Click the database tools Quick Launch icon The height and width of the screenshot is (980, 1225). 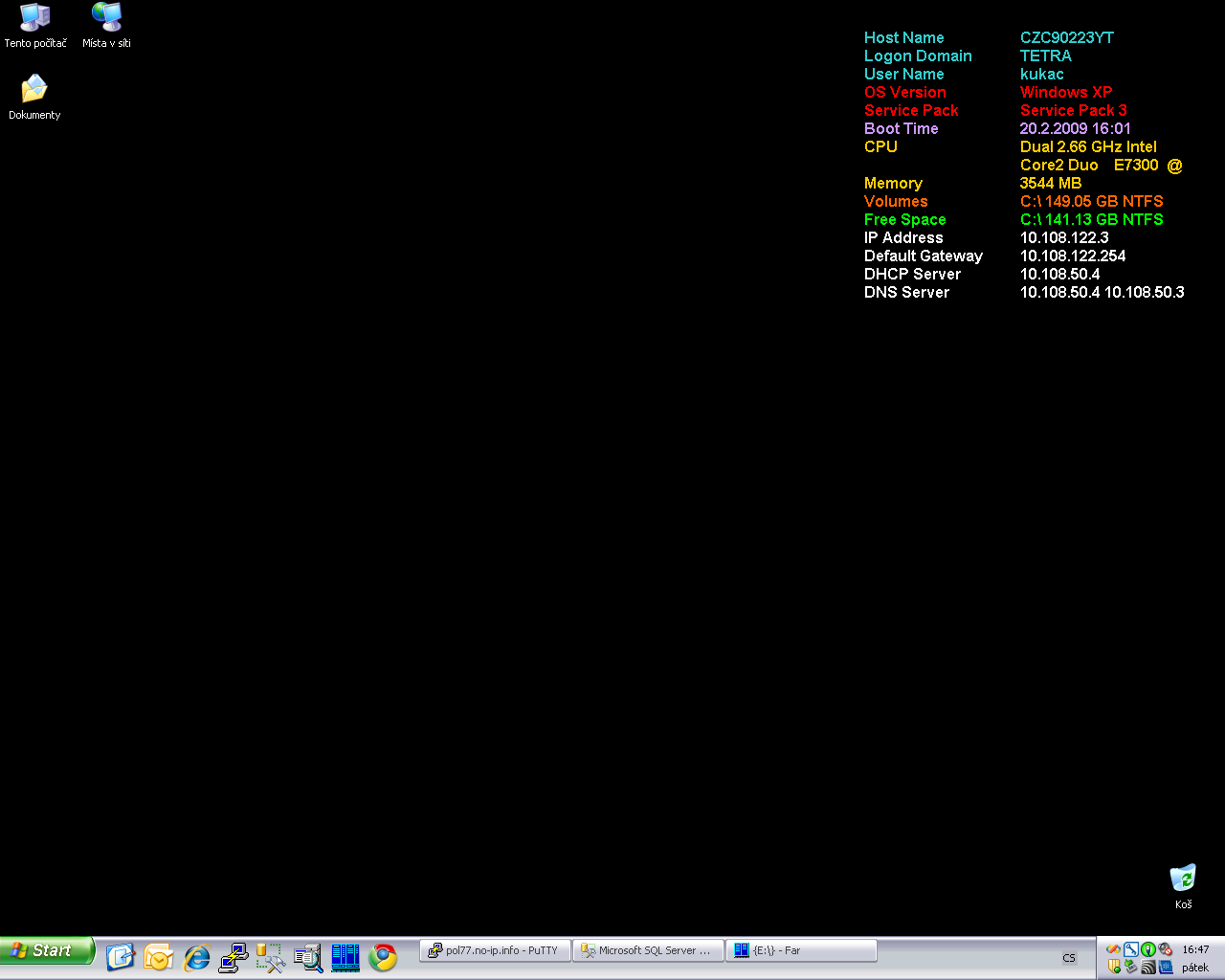pos(271,957)
